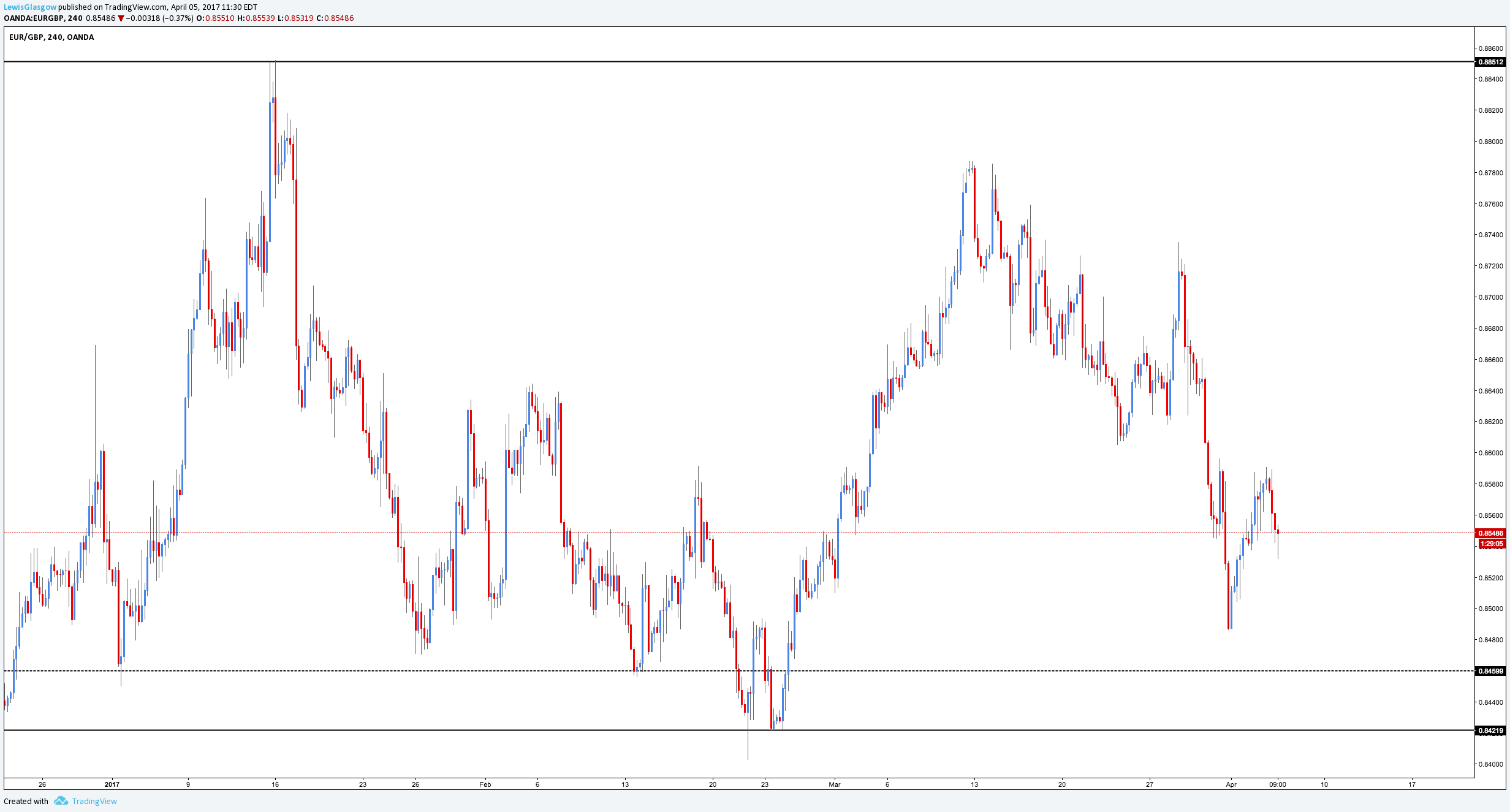The width and height of the screenshot is (1510, 812).
Task: Click the Apr date axis label
Action: (x=1231, y=784)
